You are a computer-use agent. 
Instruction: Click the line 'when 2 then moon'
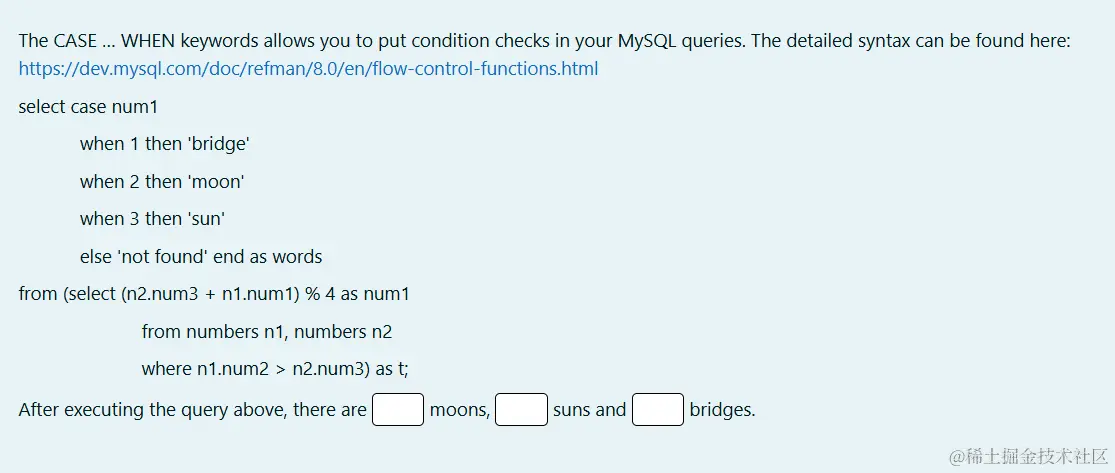pos(162,181)
